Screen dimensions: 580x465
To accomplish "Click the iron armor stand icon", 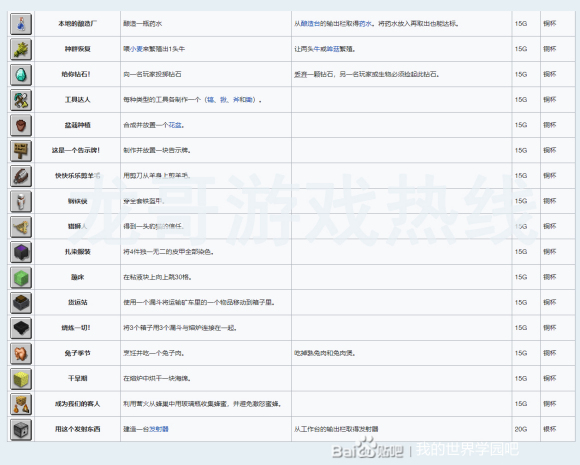I will [21, 201].
